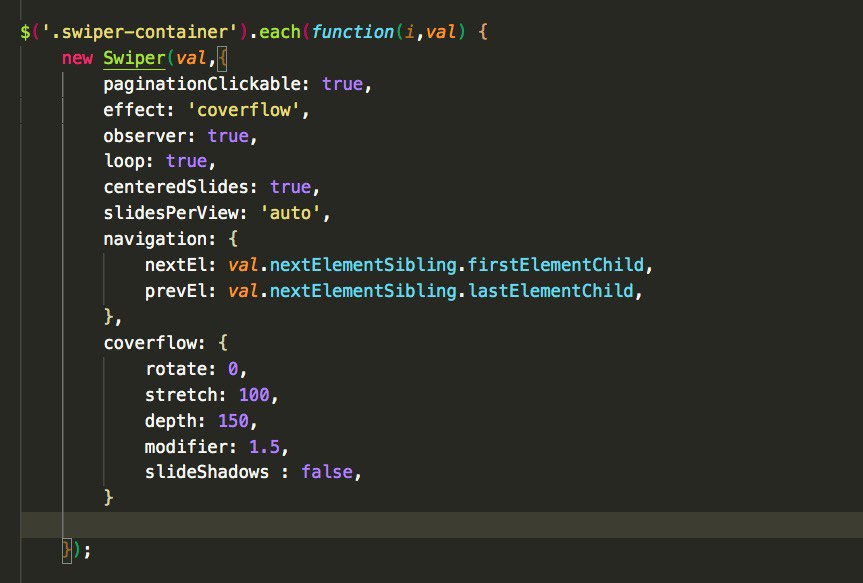Viewport: 863px width, 583px height.
Task: Click lastElementChild in the prevEl line
Action: click(x=550, y=291)
